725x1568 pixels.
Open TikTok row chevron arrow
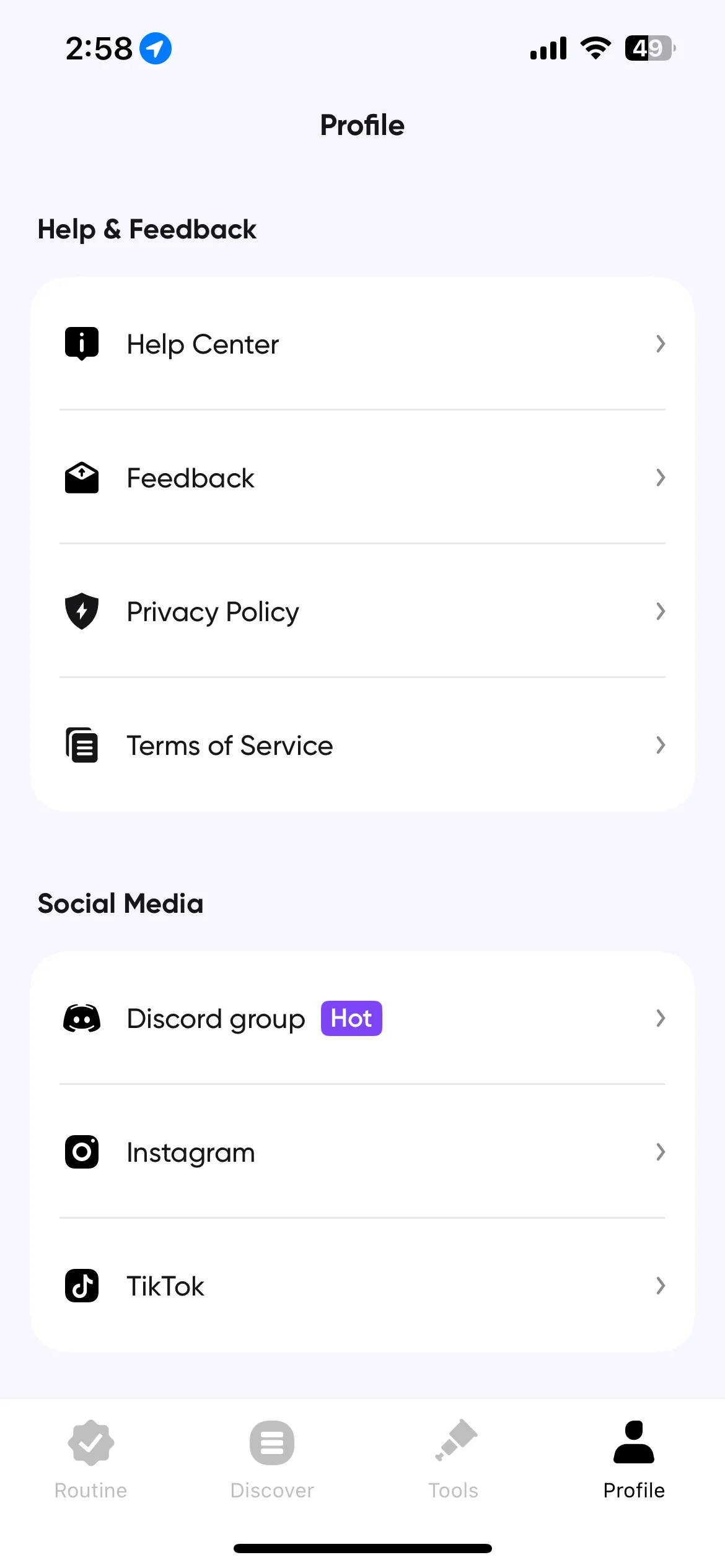[661, 1286]
